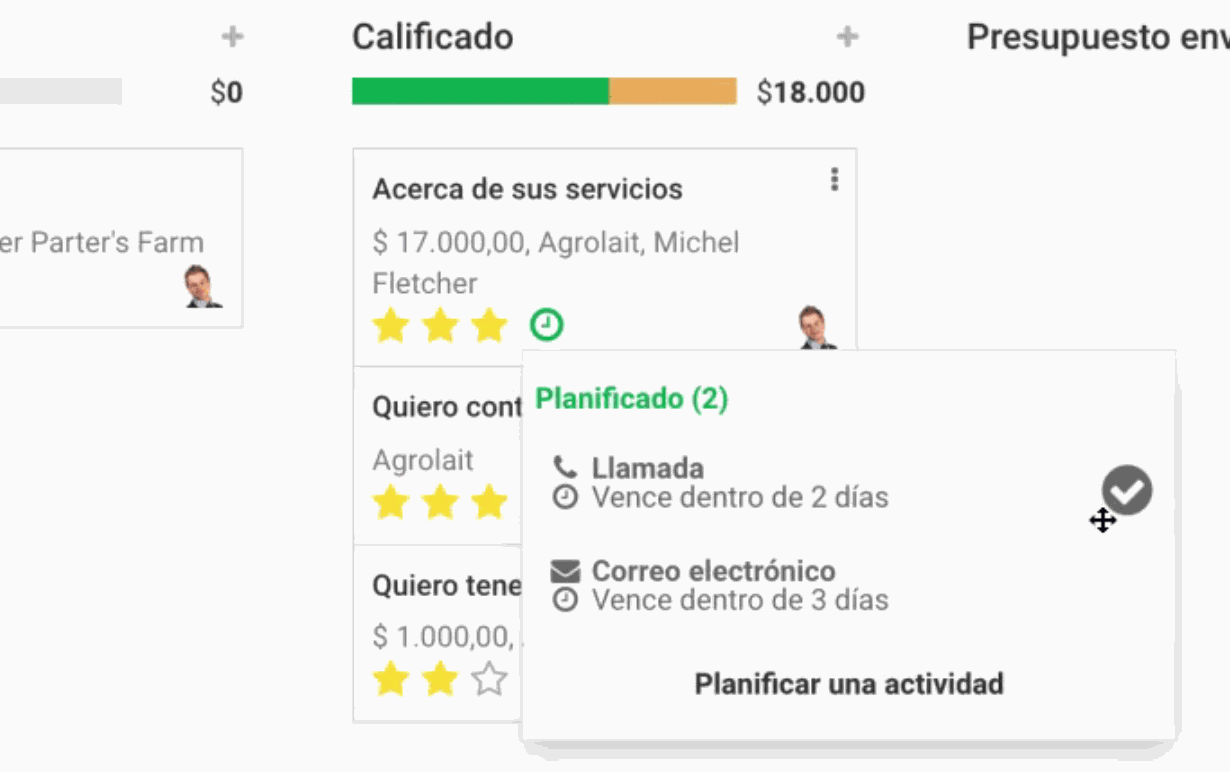
Task: Mark the Llamada activity done with checkmark
Action: [x=1129, y=489]
